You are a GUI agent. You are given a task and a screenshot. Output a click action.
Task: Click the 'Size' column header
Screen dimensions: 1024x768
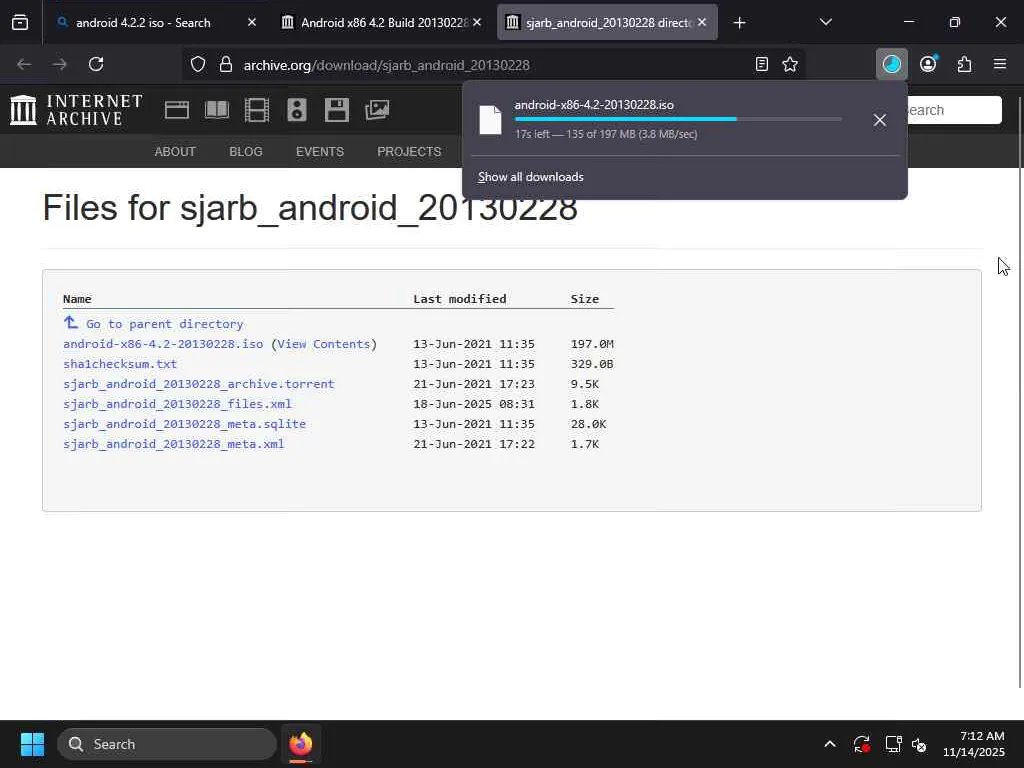[x=584, y=298]
